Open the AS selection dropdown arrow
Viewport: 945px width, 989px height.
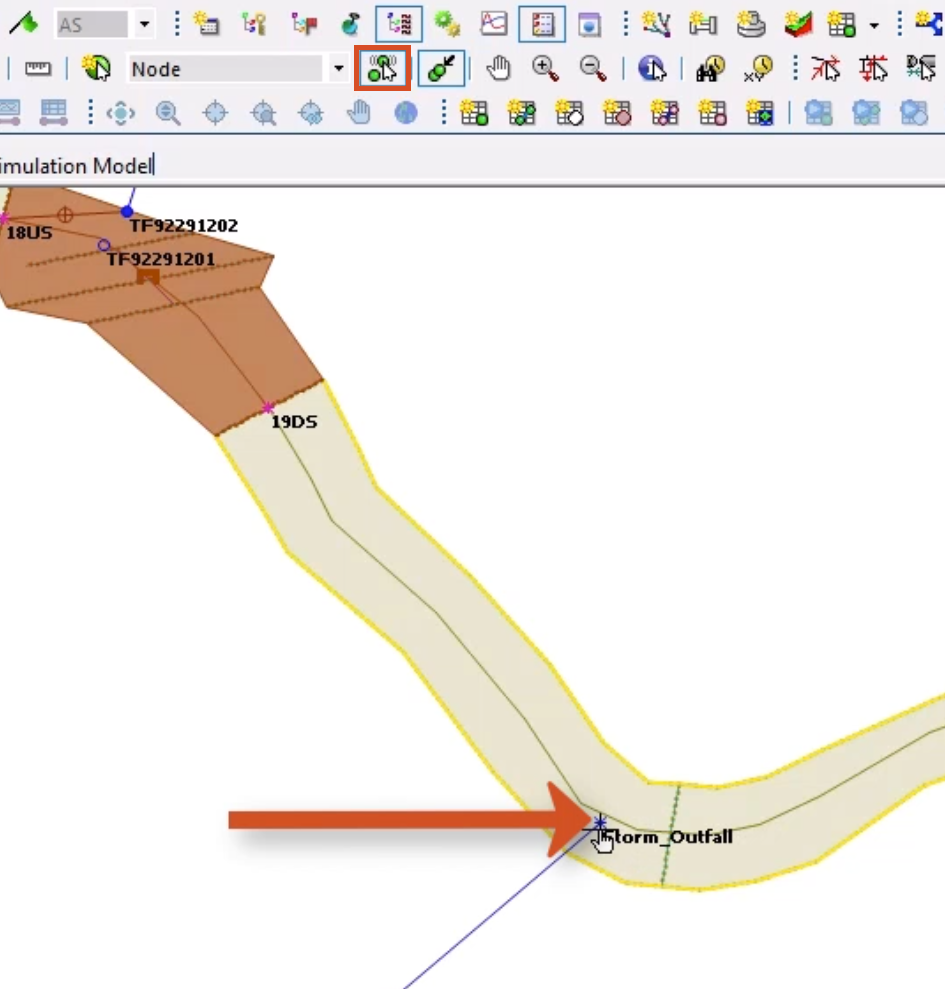click(x=144, y=25)
